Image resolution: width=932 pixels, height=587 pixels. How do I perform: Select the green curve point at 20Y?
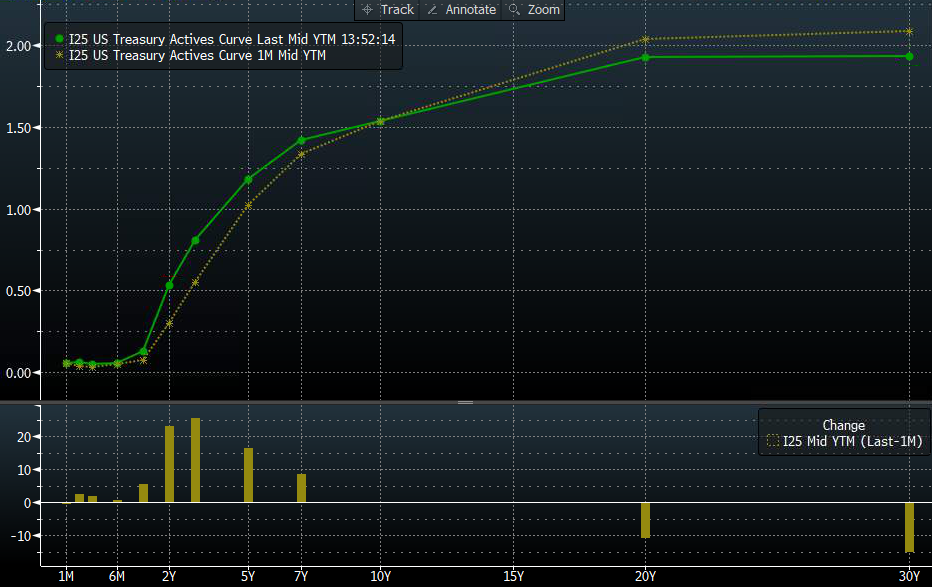[645, 57]
